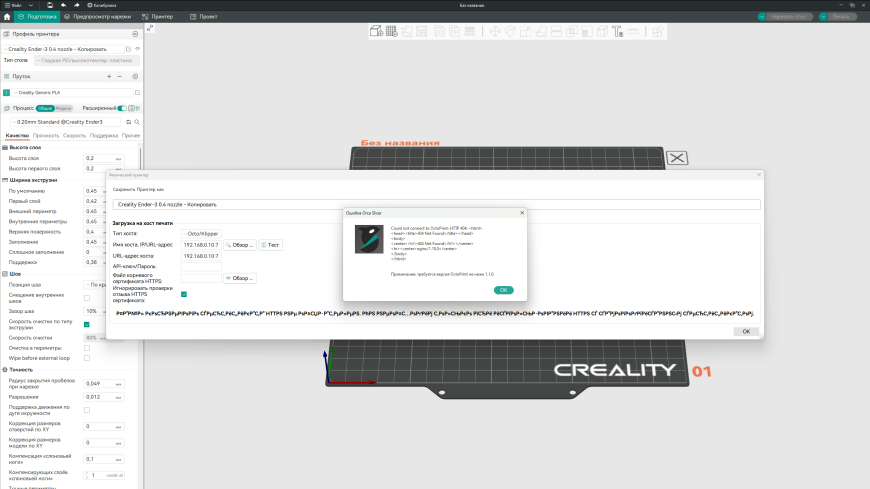Open the Creality Generic PLA filament dropdown
The image size is (870, 489).
[73, 93]
